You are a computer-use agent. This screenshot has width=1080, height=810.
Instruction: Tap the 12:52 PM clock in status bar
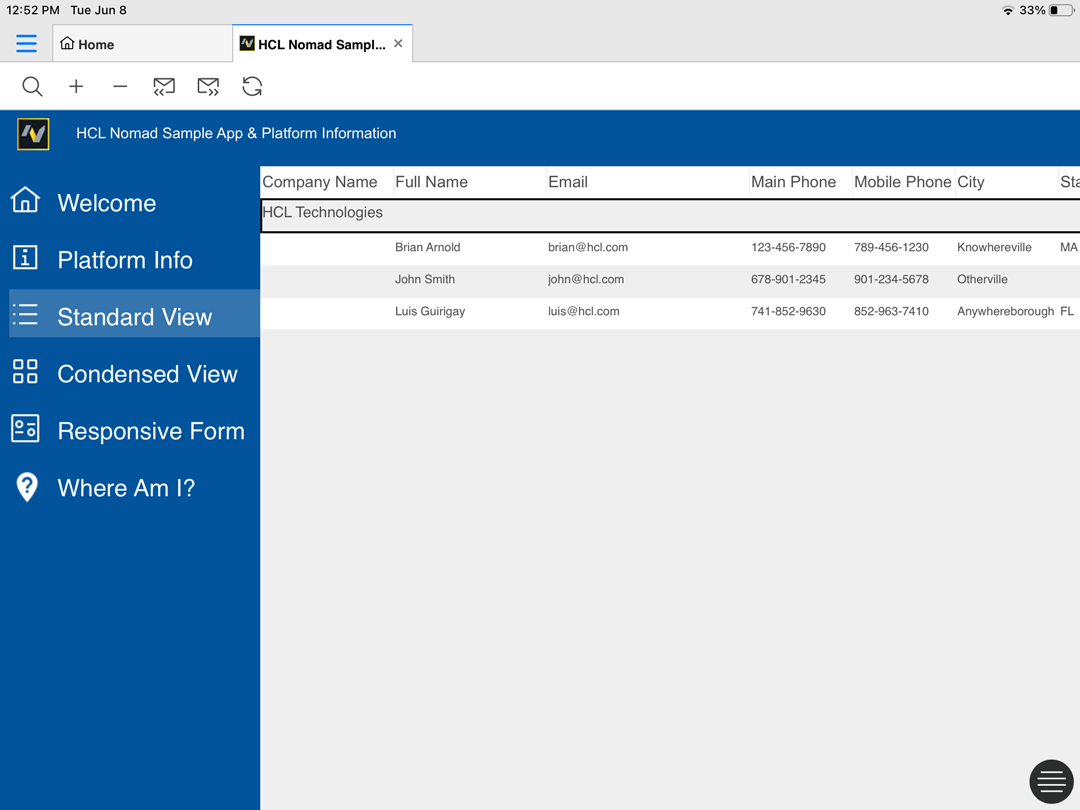[32, 10]
